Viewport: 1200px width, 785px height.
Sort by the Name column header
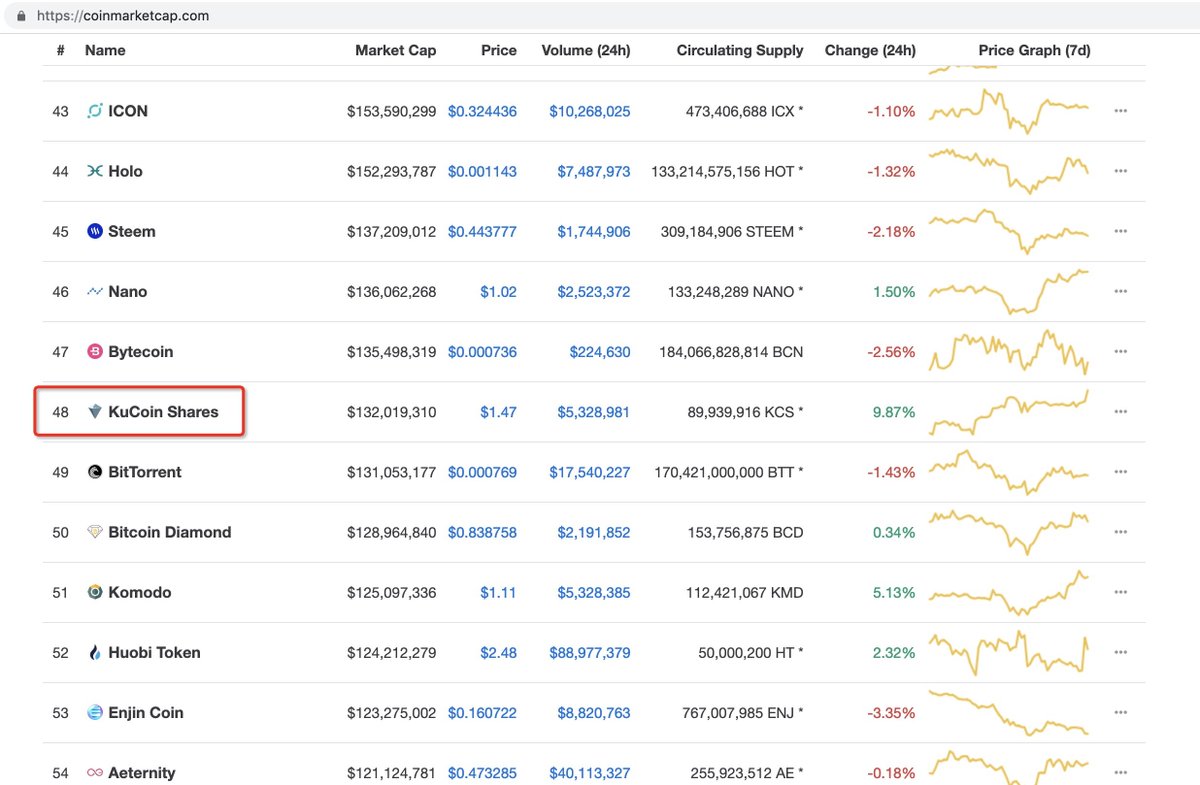click(x=105, y=50)
